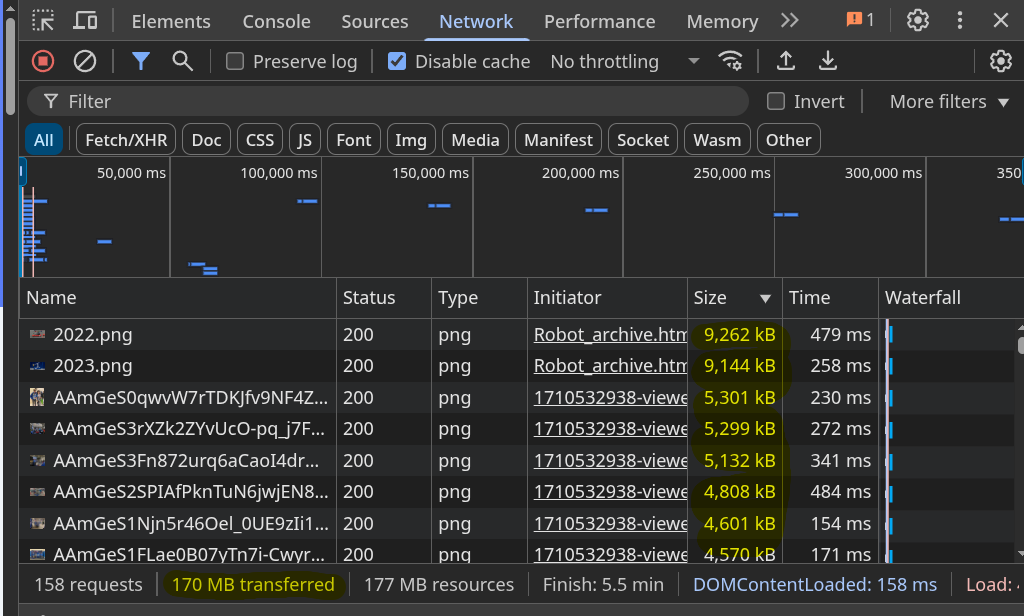Filter requests by Img type
The width and height of the screenshot is (1024, 616).
[x=411, y=140]
